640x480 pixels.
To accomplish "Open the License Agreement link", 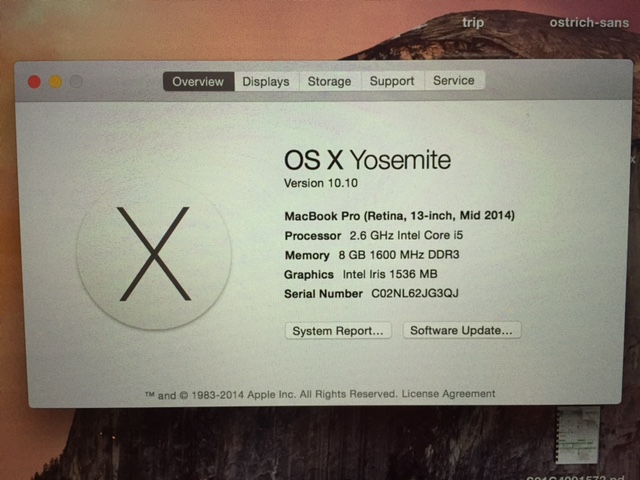I will [448, 394].
